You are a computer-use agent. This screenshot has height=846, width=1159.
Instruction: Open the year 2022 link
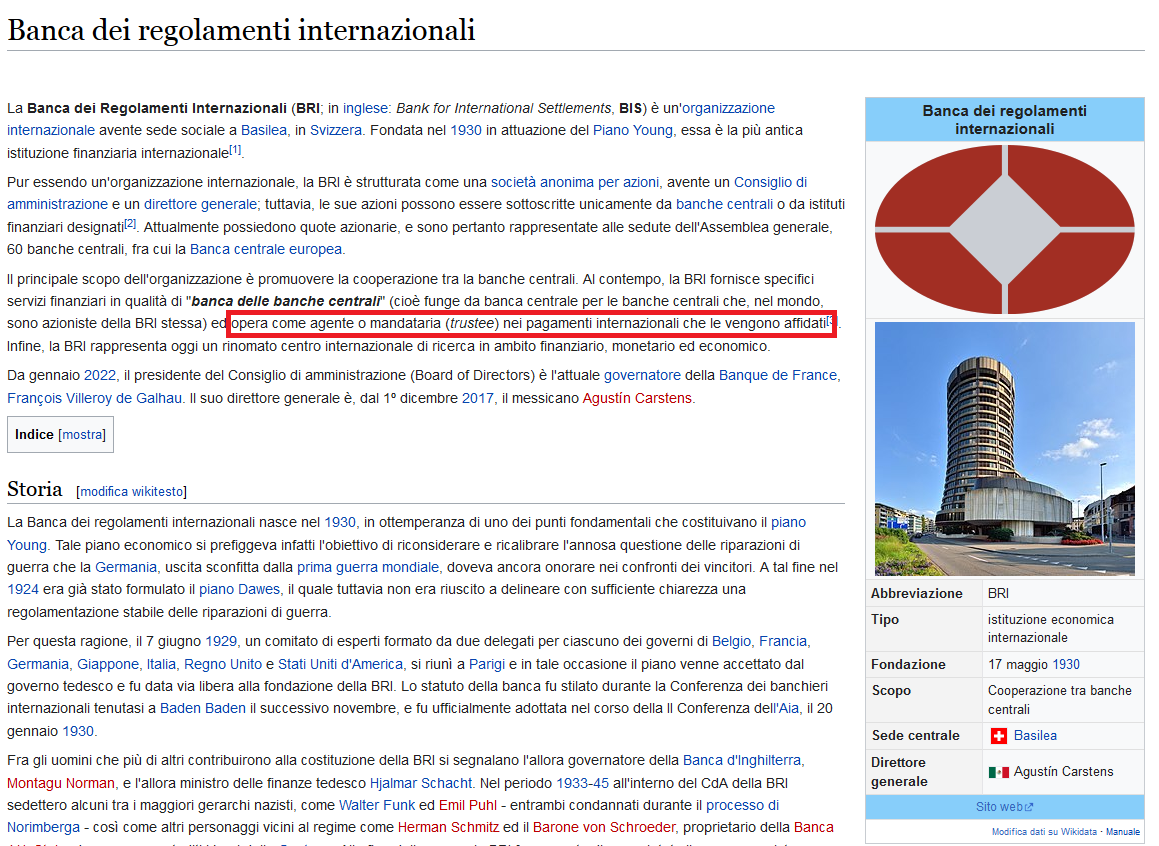coord(100,375)
